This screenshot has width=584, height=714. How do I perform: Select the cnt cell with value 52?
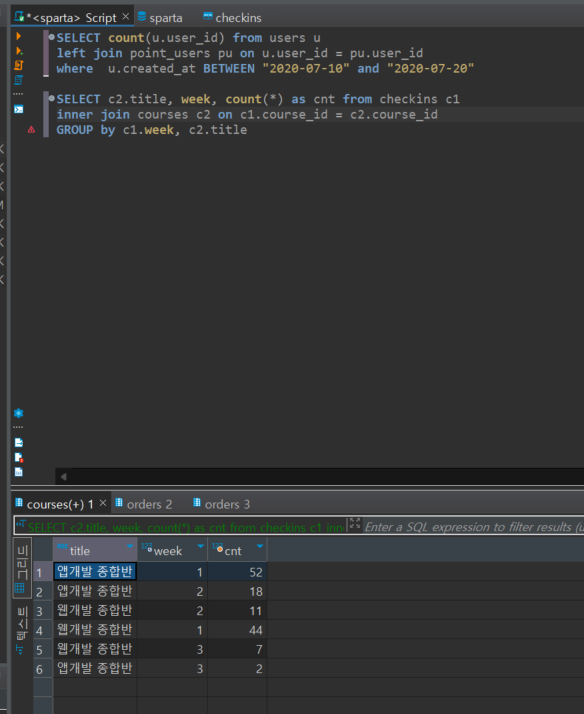click(x=237, y=572)
